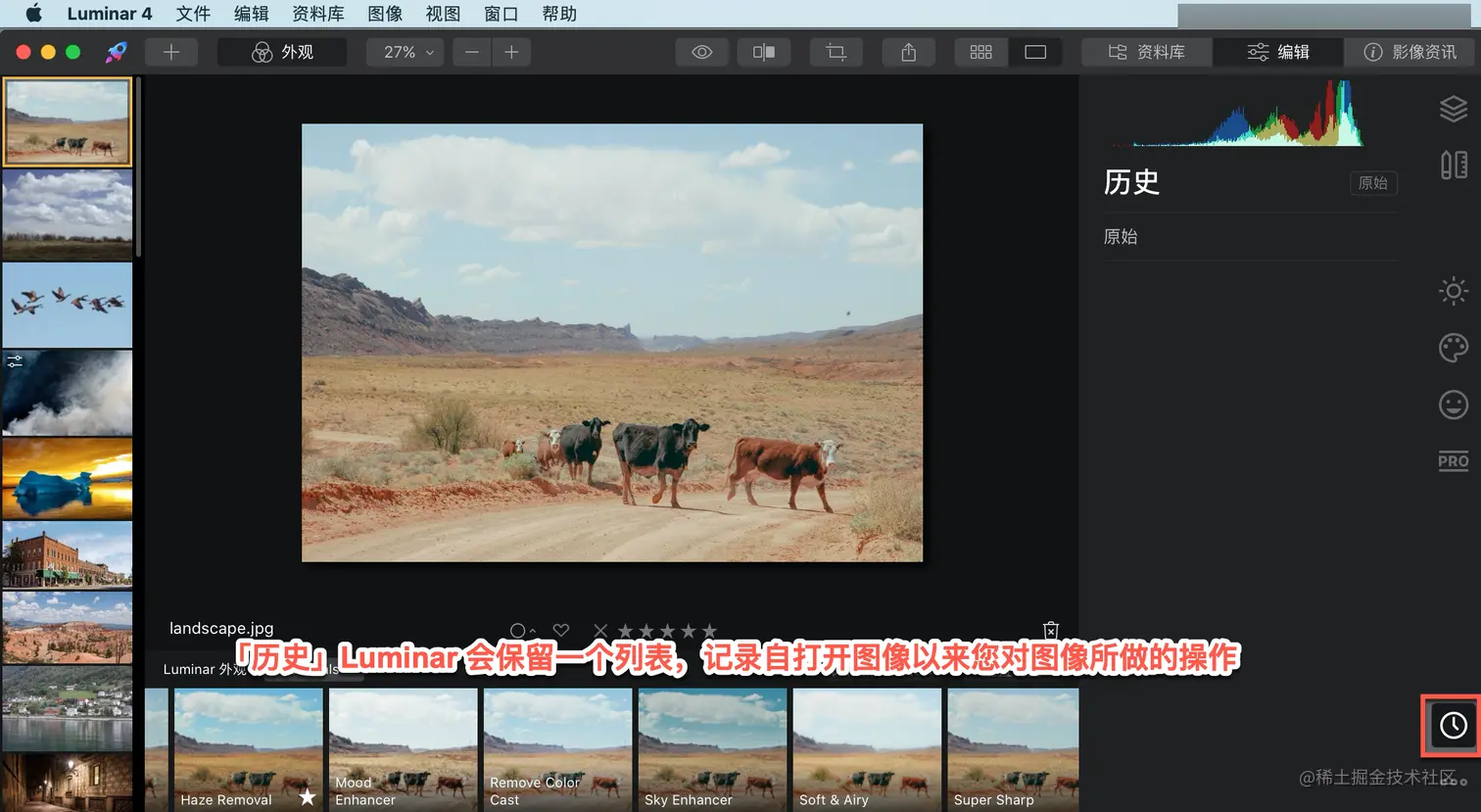Apply the Remove Color Cast look
1481x812 pixels.
(x=557, y=749)
